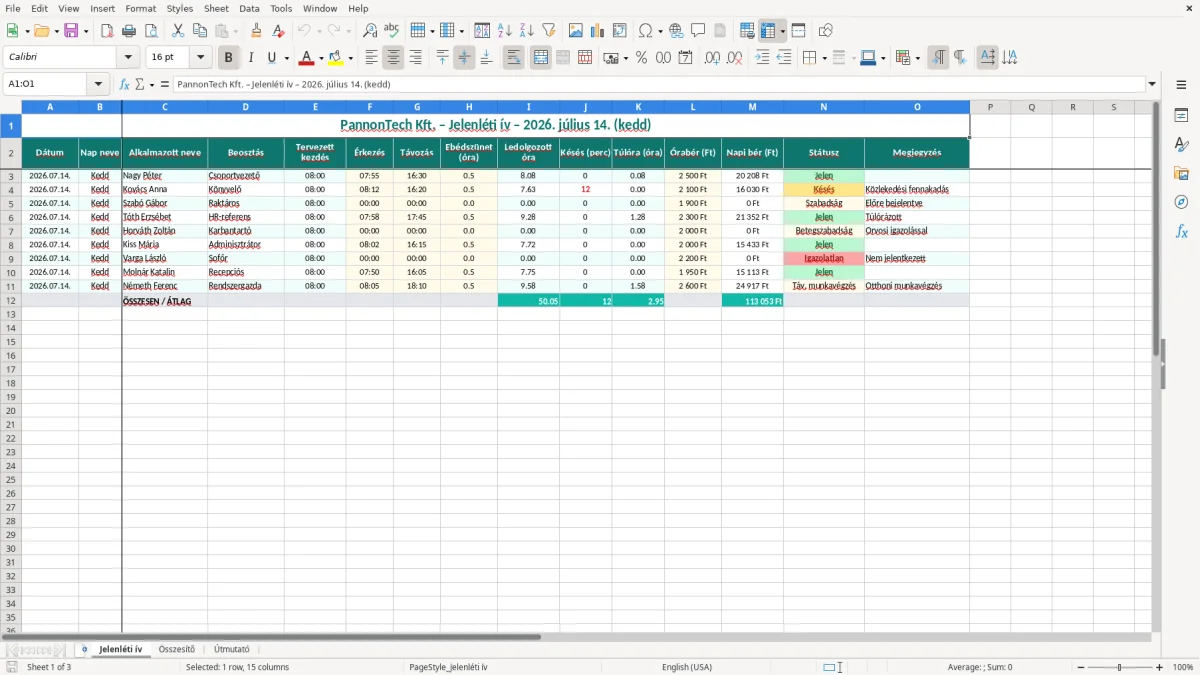This screenshot has height=675, width=1200.
Task: Open the File menu
Action: 13,8
